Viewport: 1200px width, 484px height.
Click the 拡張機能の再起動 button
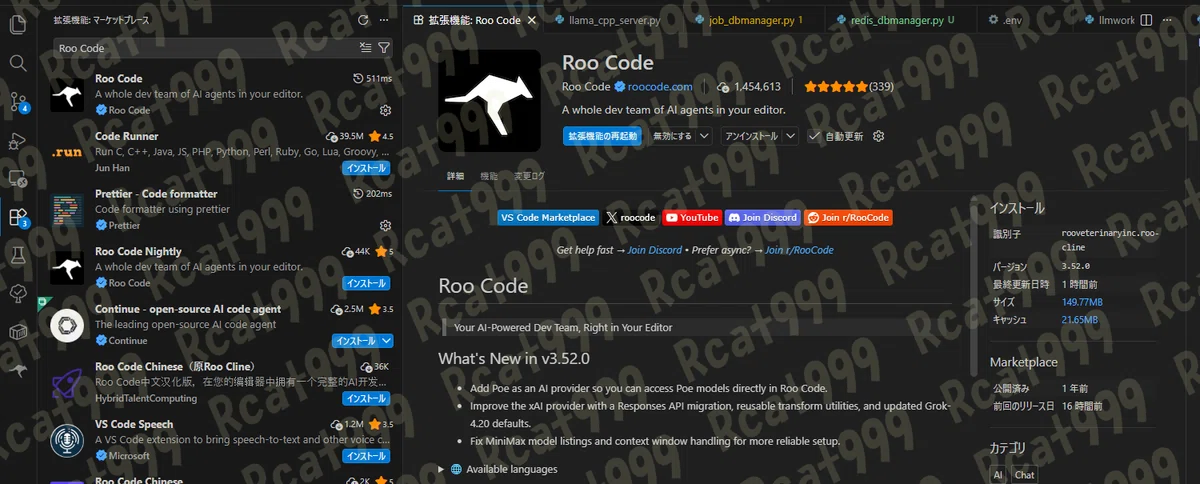pos(602,136)
